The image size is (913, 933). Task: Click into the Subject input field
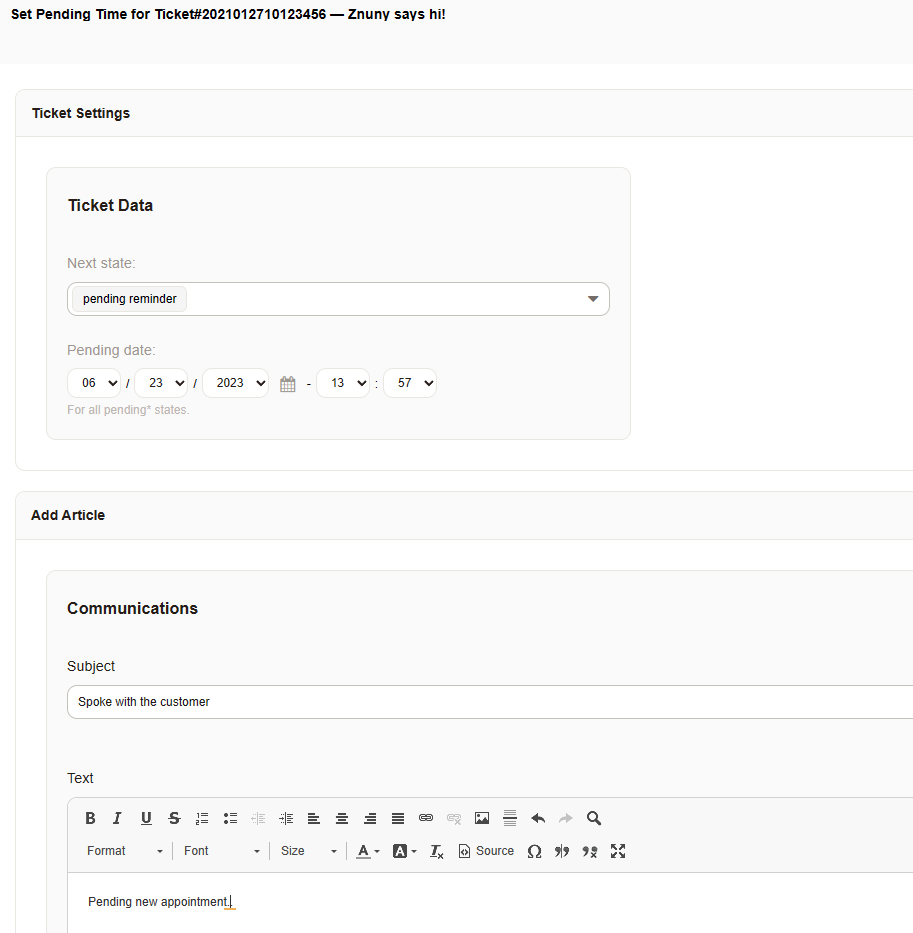[x=490, y=702]
